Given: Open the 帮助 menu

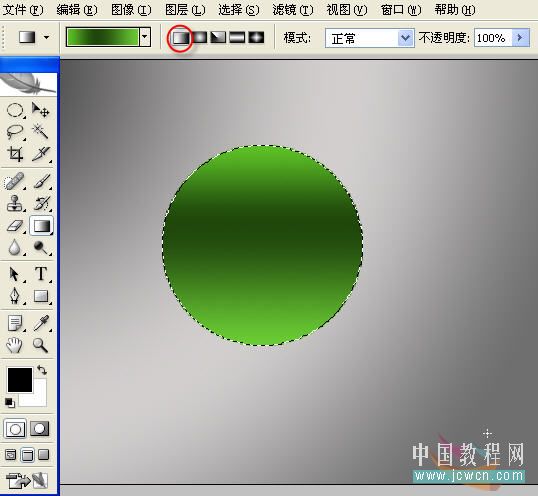Looking at the screenshot, I should [455, 10].
